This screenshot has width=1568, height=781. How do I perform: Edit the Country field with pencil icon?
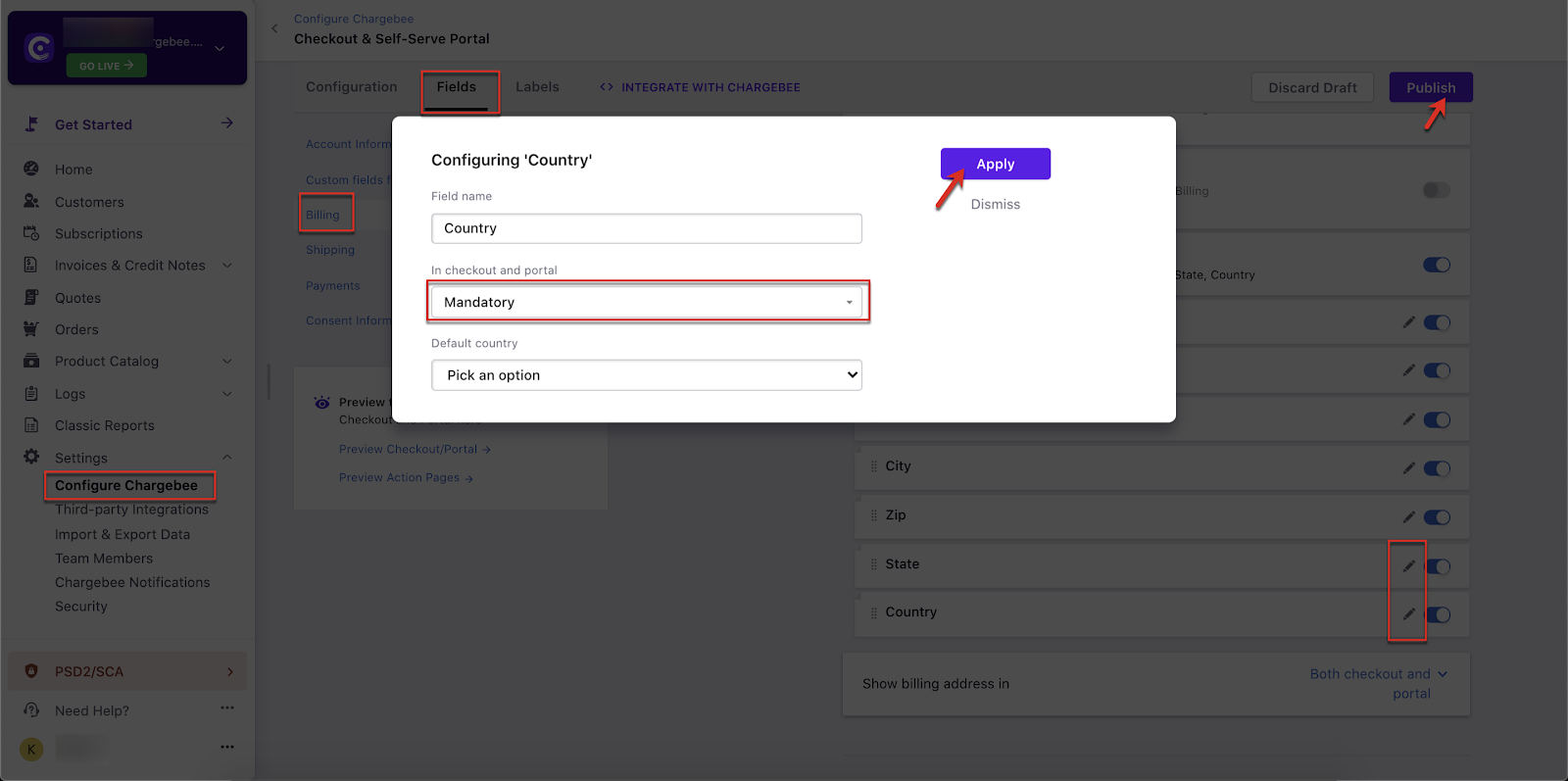tap(1408, 614)
